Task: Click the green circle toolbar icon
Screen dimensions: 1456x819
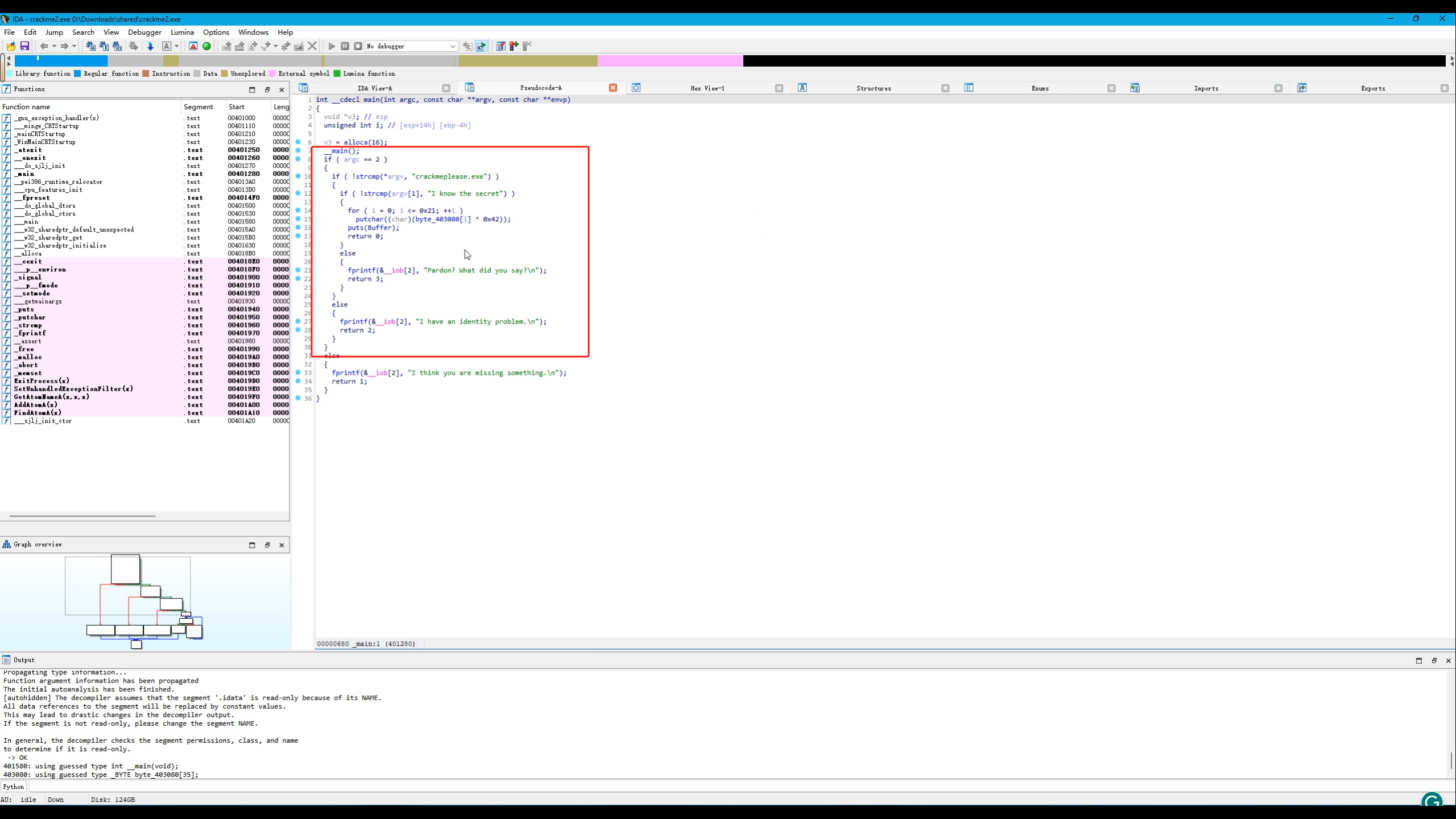Action: (206, 46)
